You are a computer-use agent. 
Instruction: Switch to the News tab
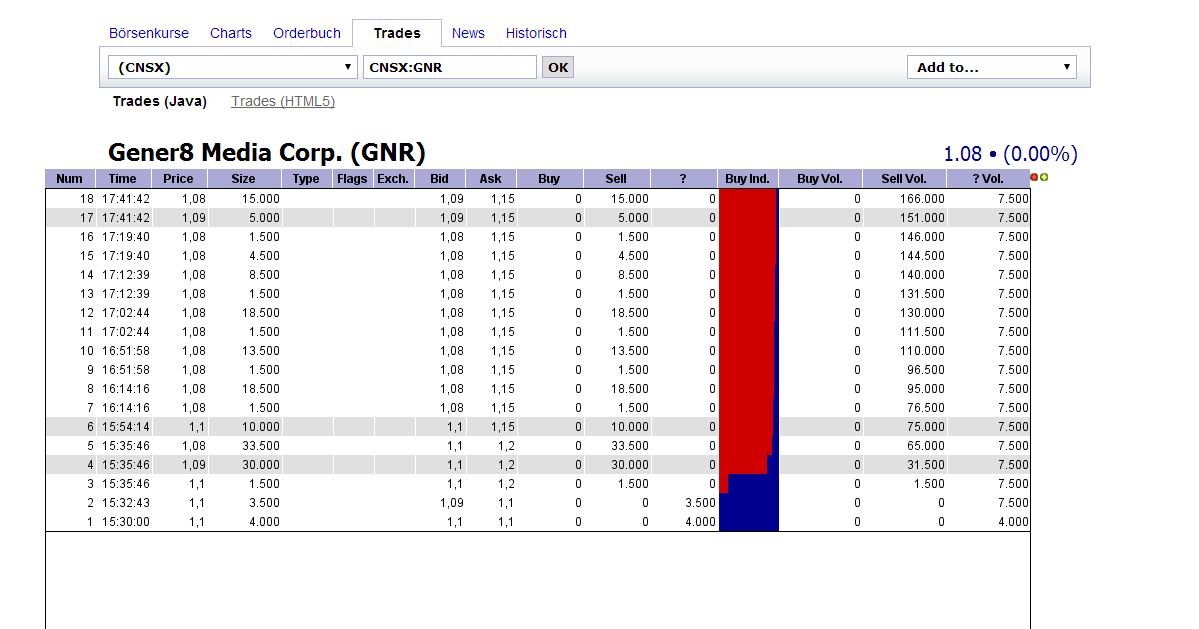[x=468, y=33]
